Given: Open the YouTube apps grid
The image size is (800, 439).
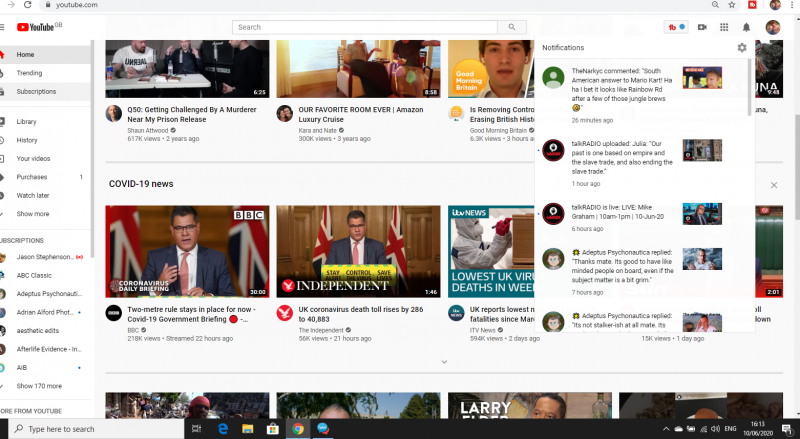Looking at the screenshot, I should (x=723, y=27).
